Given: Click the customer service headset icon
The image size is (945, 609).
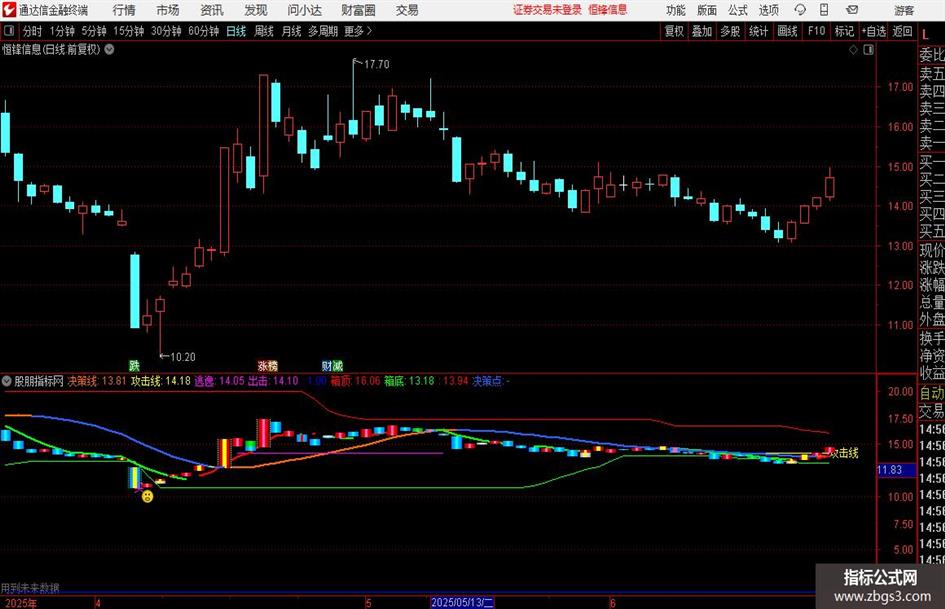Looking at the screenshot, I should [800, 10].
